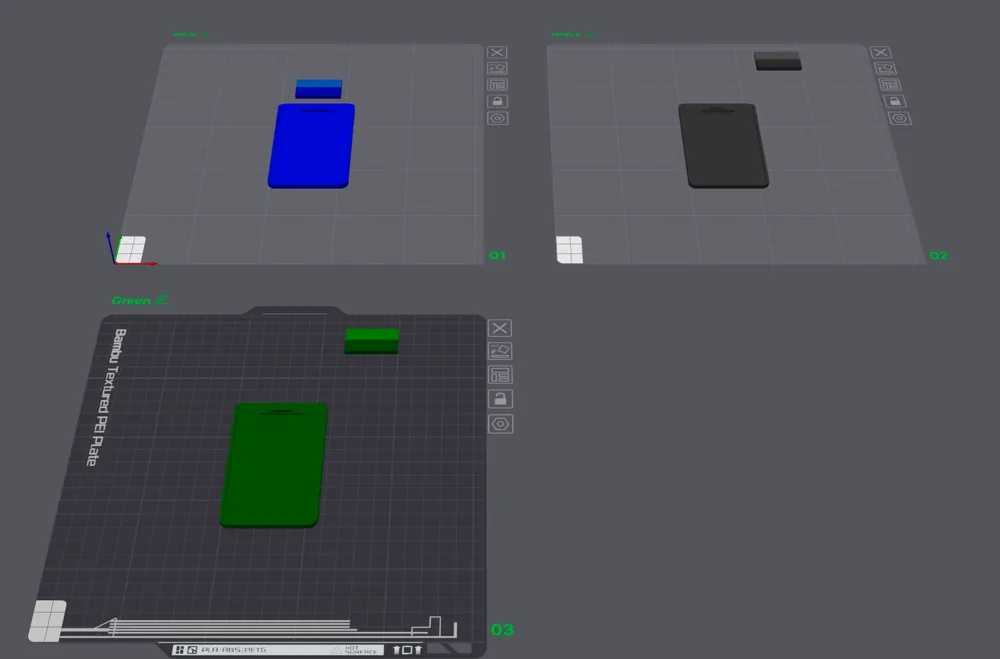Remove plate 02 using the X icon
Image resolution: width=1000 pixels, height=659 pixels.
coord(880,52)
